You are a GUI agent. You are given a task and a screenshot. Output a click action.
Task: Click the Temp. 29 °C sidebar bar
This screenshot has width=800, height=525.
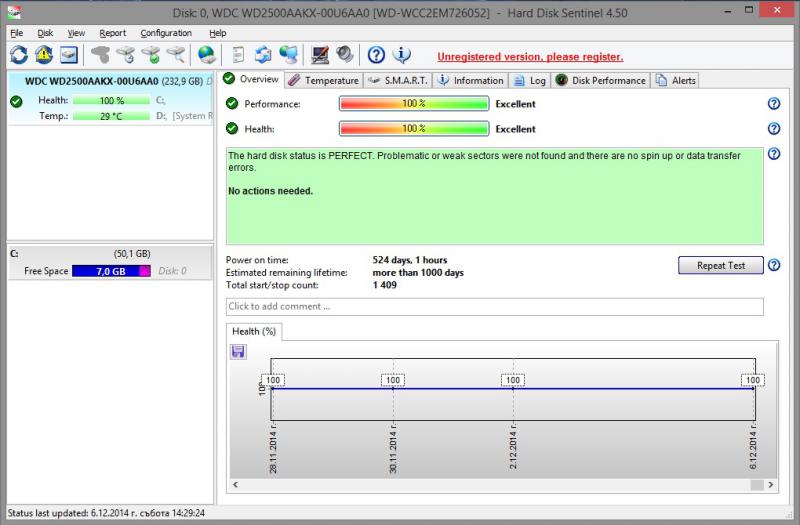pos(111,116)
